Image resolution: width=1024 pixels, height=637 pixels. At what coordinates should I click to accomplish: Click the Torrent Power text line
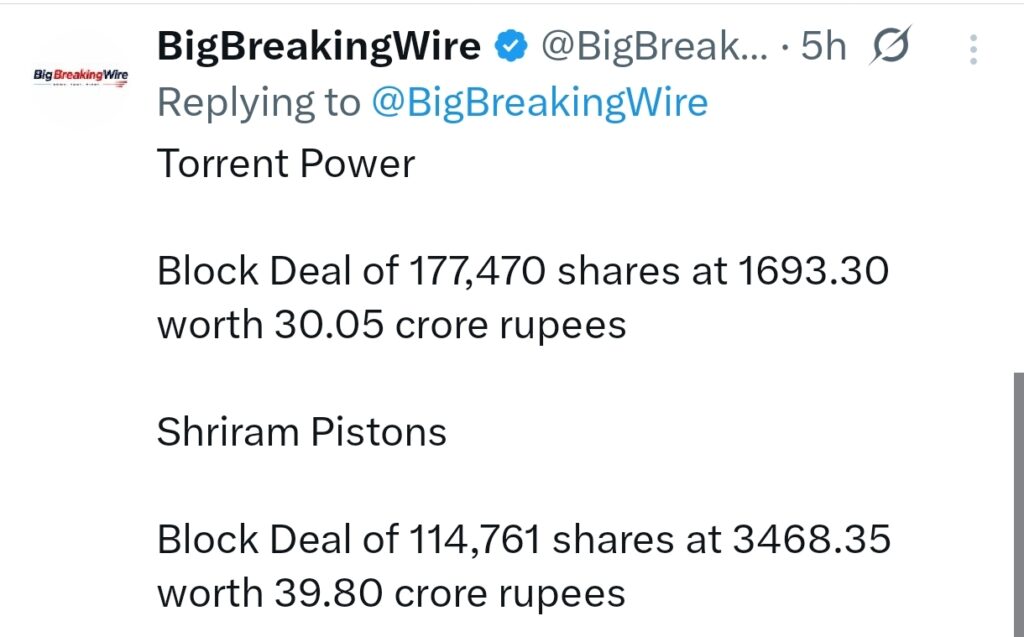point(285,163)
